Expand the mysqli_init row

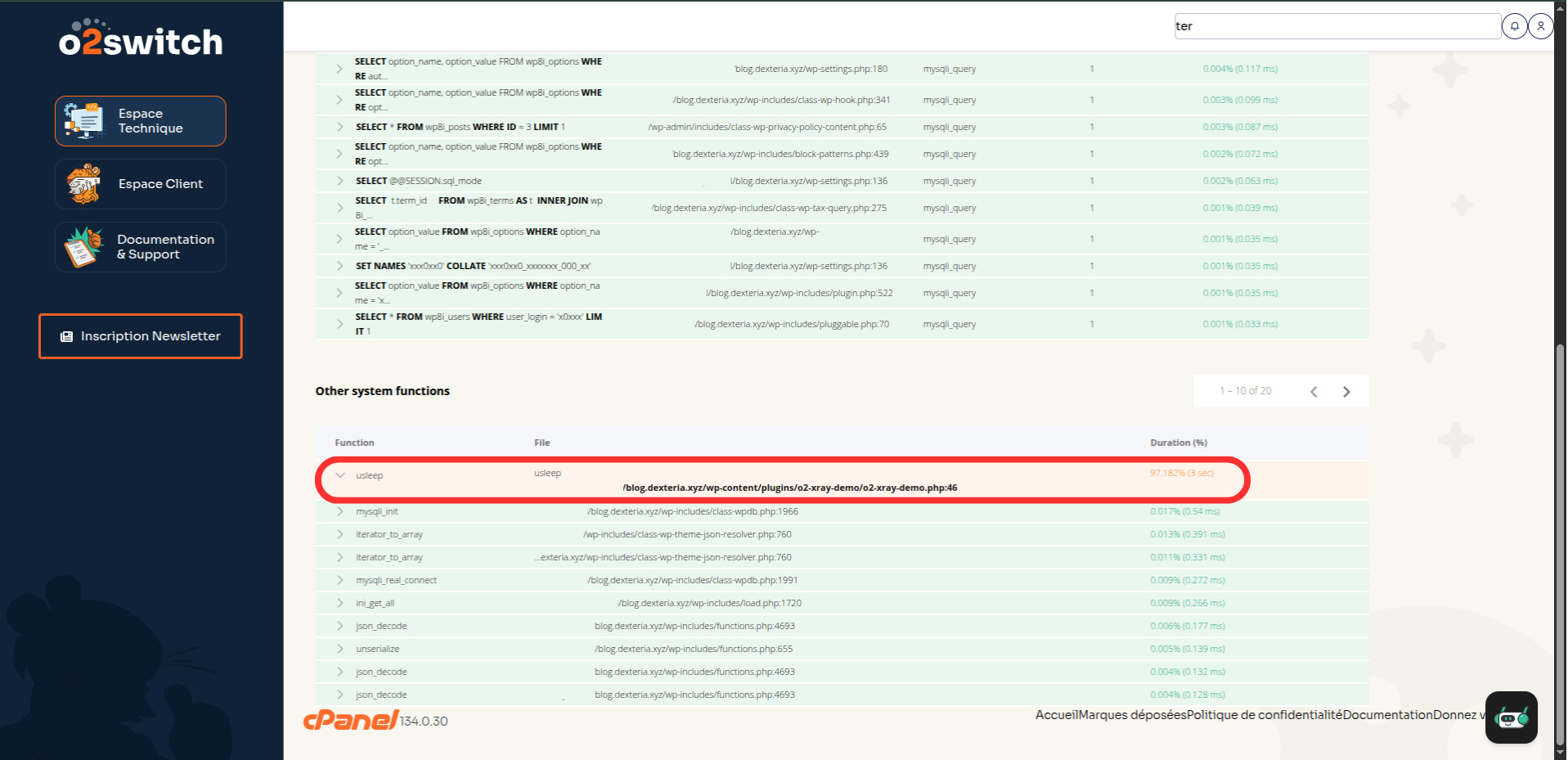tap(340, 511)
